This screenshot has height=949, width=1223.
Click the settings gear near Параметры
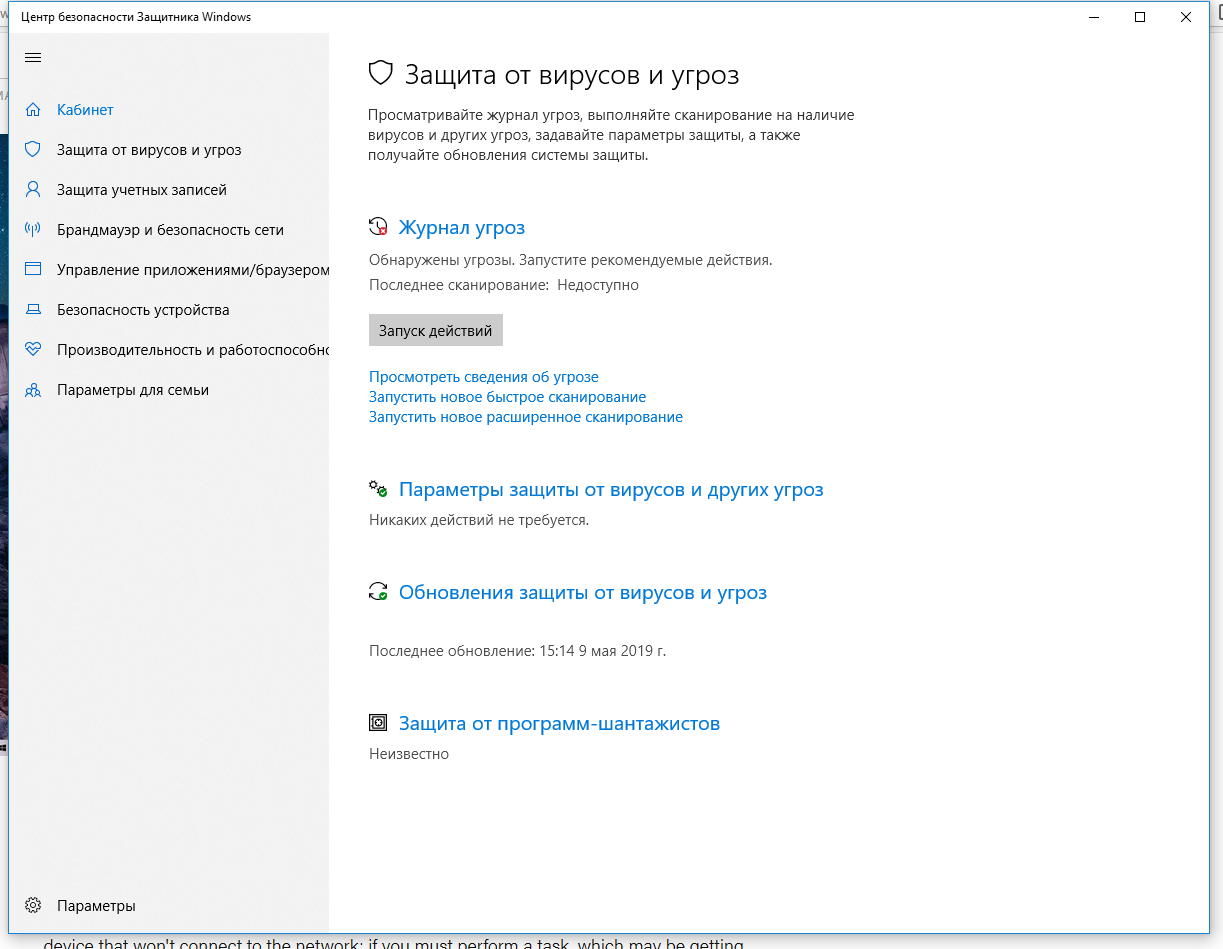[x=33, y=905]
